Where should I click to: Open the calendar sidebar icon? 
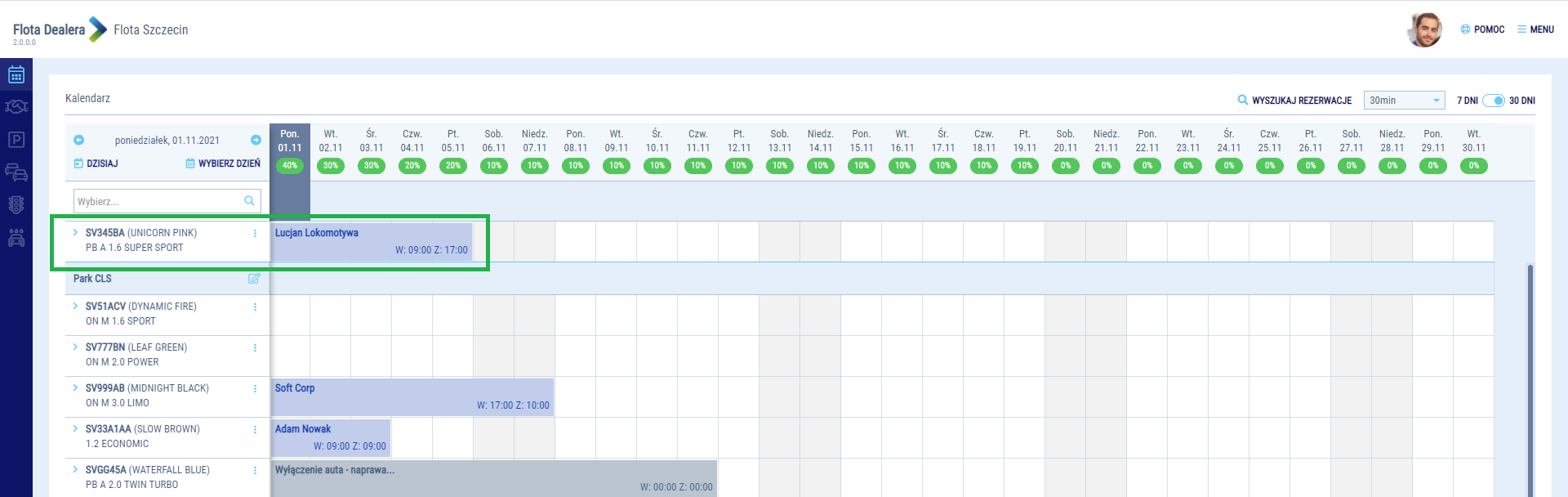(x=16, y=75)
